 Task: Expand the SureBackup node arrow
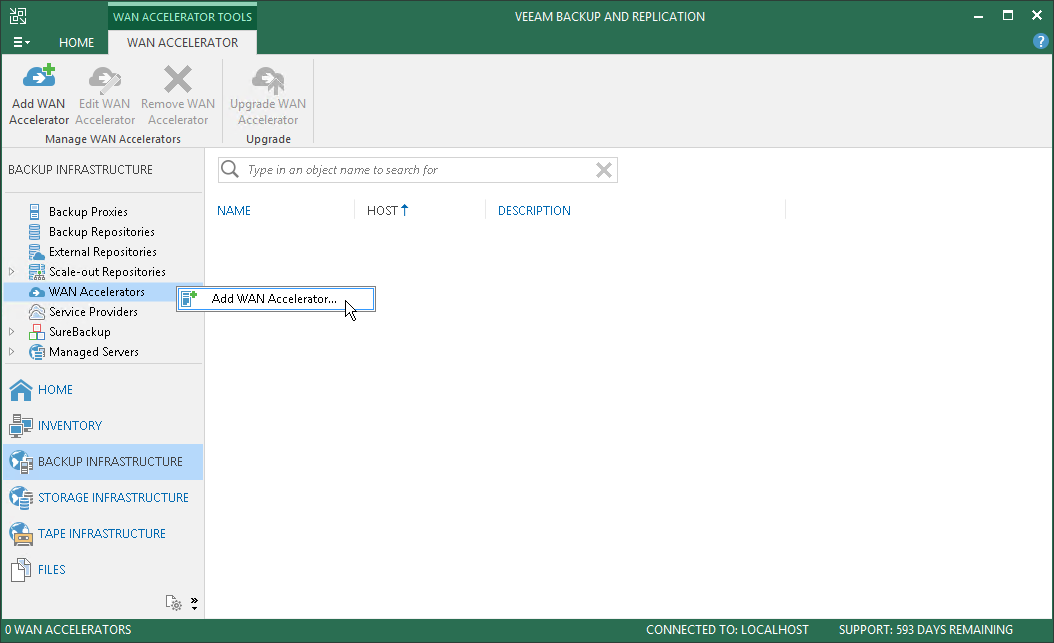click(x=11, y=332)
